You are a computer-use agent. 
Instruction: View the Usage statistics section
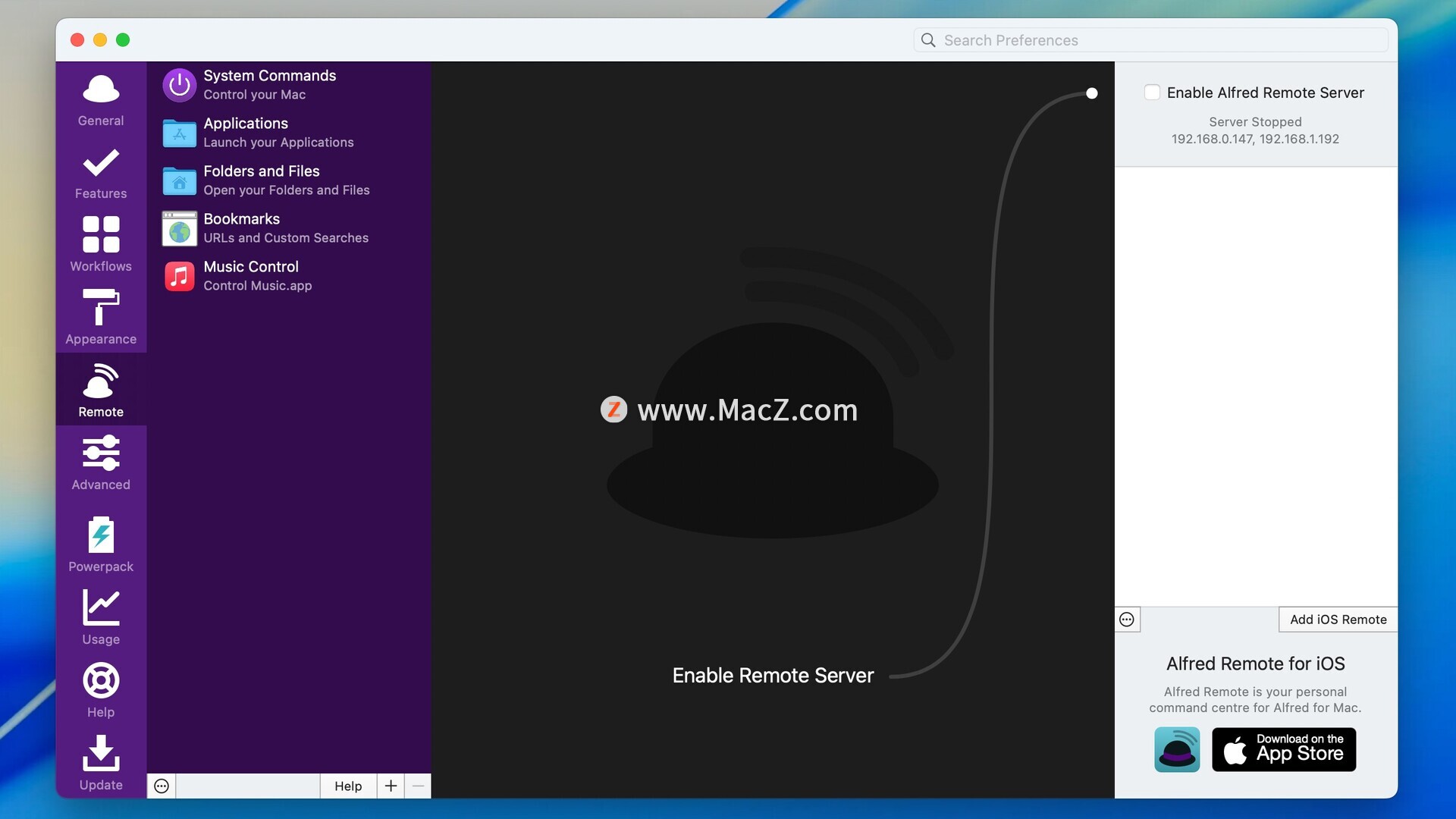(x=101, y=617)
